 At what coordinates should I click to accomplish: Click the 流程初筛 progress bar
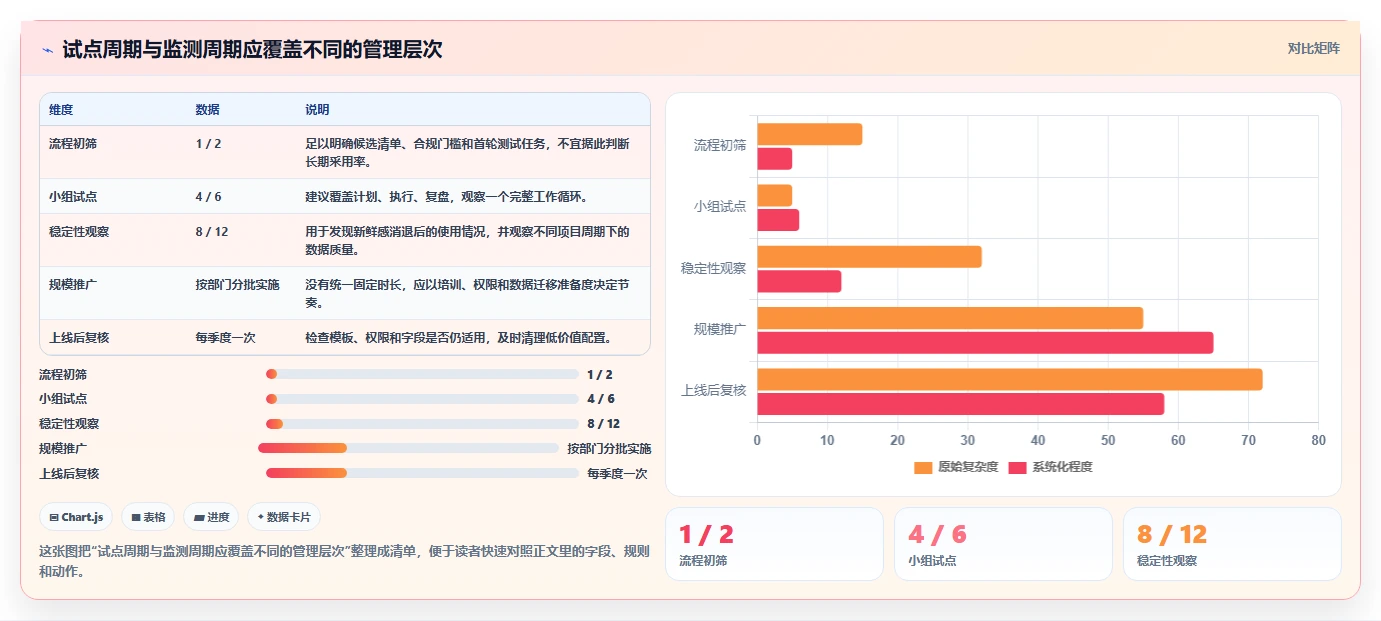click(422, 374)
